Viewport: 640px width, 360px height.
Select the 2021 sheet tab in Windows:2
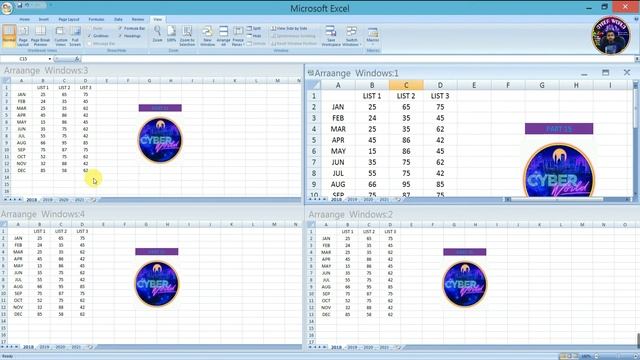point(384,347)
